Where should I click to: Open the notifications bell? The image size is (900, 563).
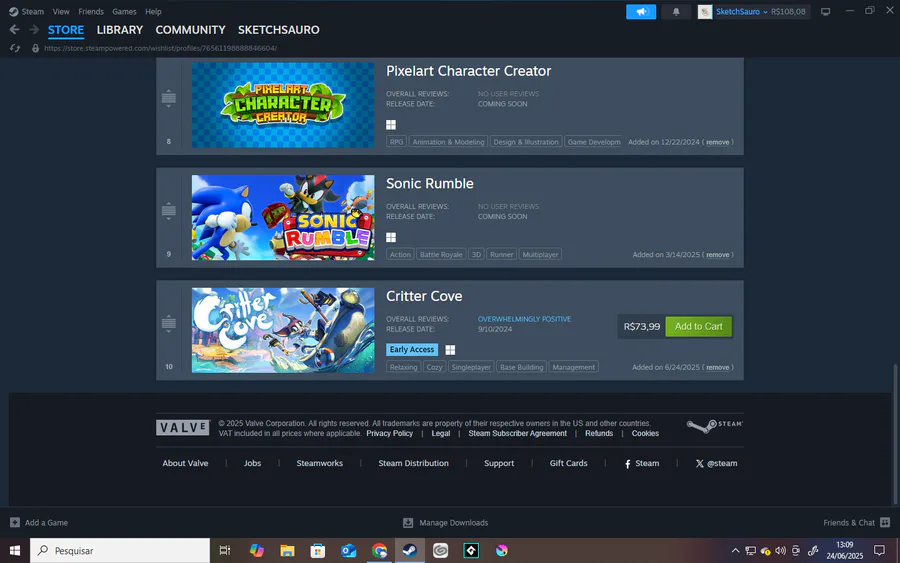676,11
